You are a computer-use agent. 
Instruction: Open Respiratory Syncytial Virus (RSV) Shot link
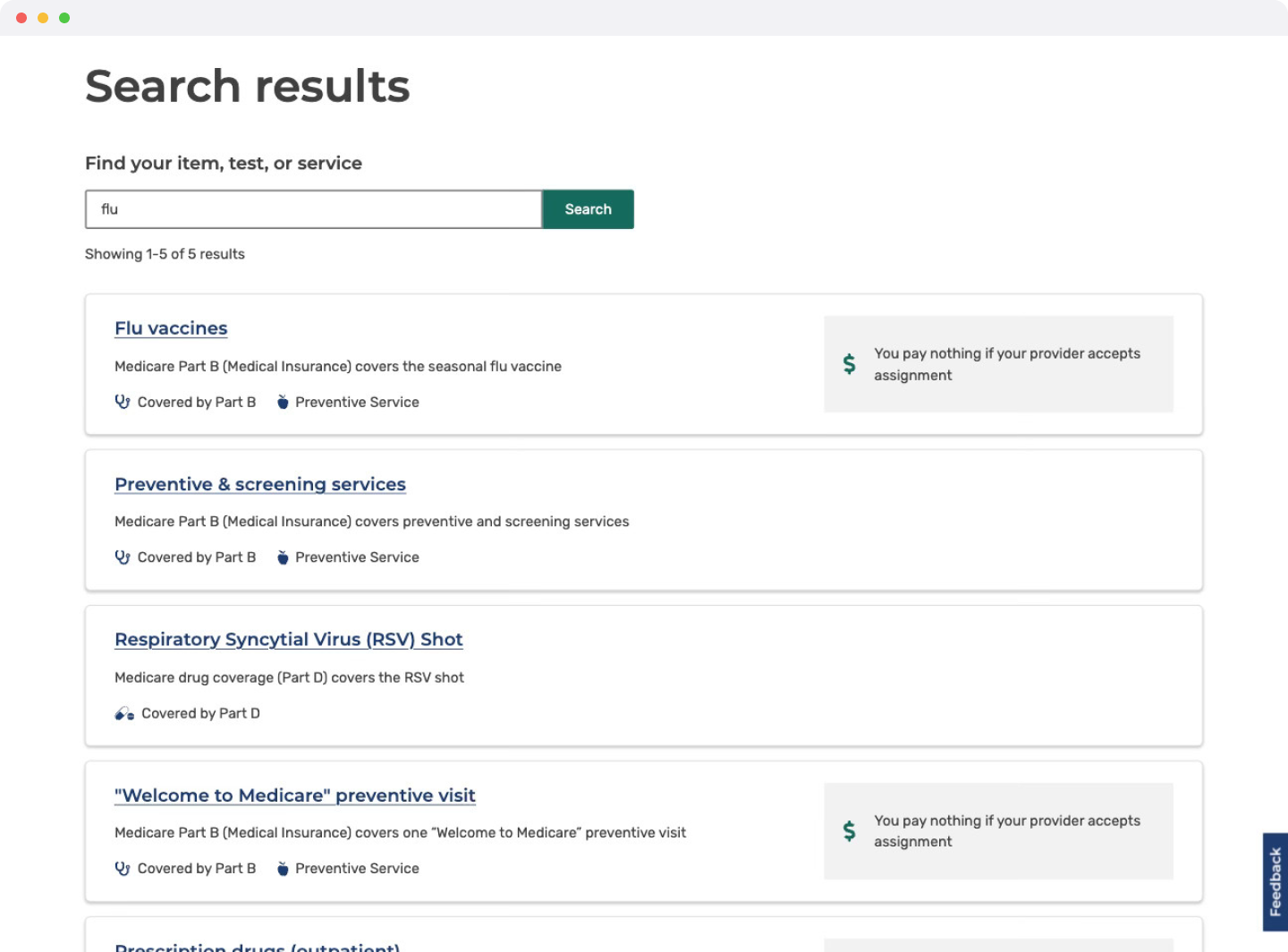(x=289, y=640)
